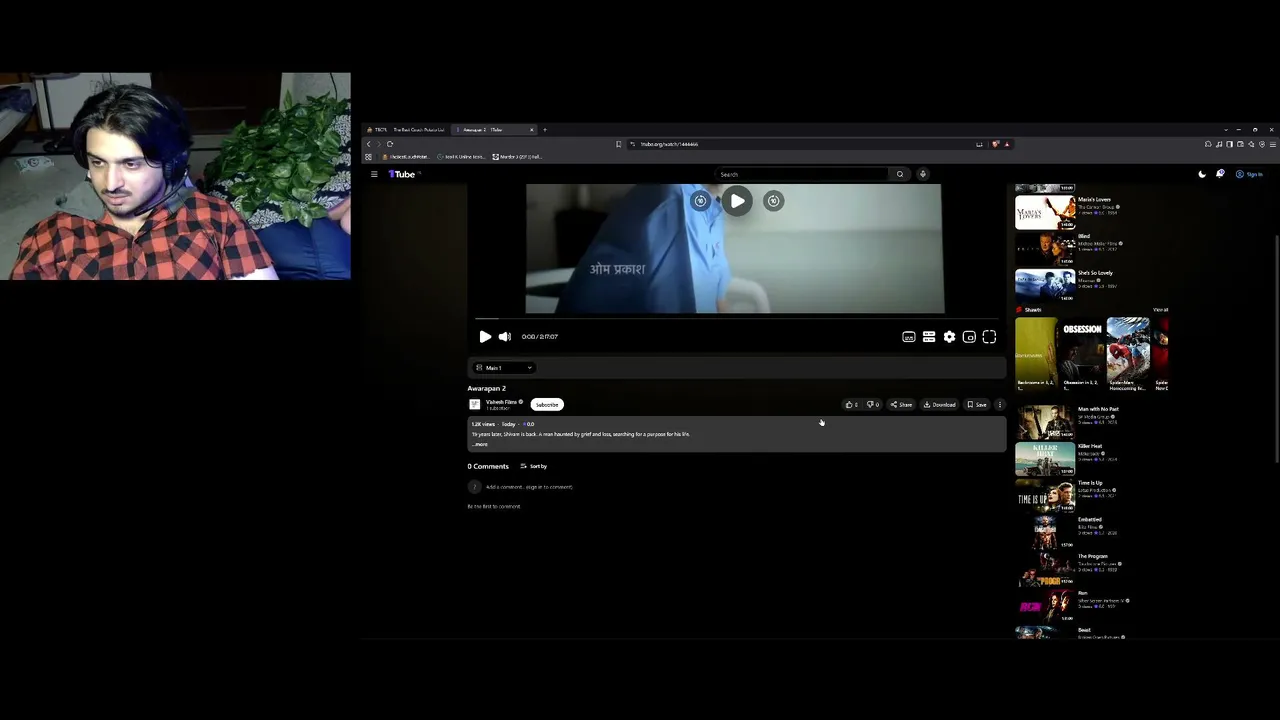Screen dimensions: 1280x720
Task: View all Shorts
Action: 1160,310
